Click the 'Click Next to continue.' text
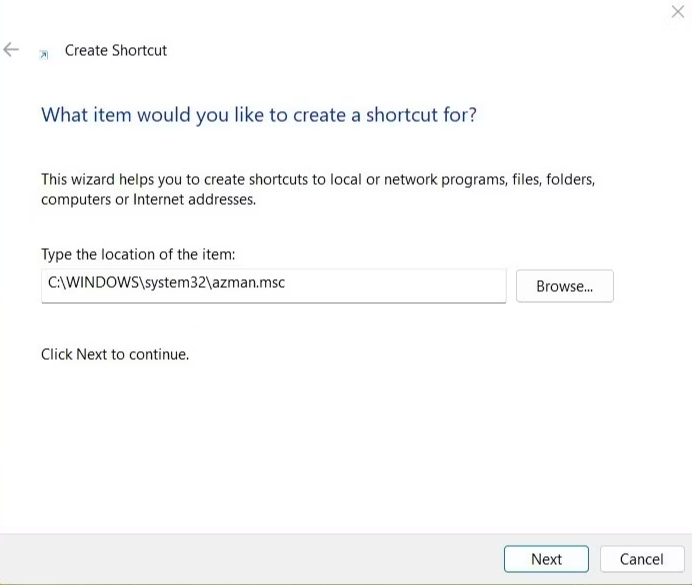 [x=115, y=354]
